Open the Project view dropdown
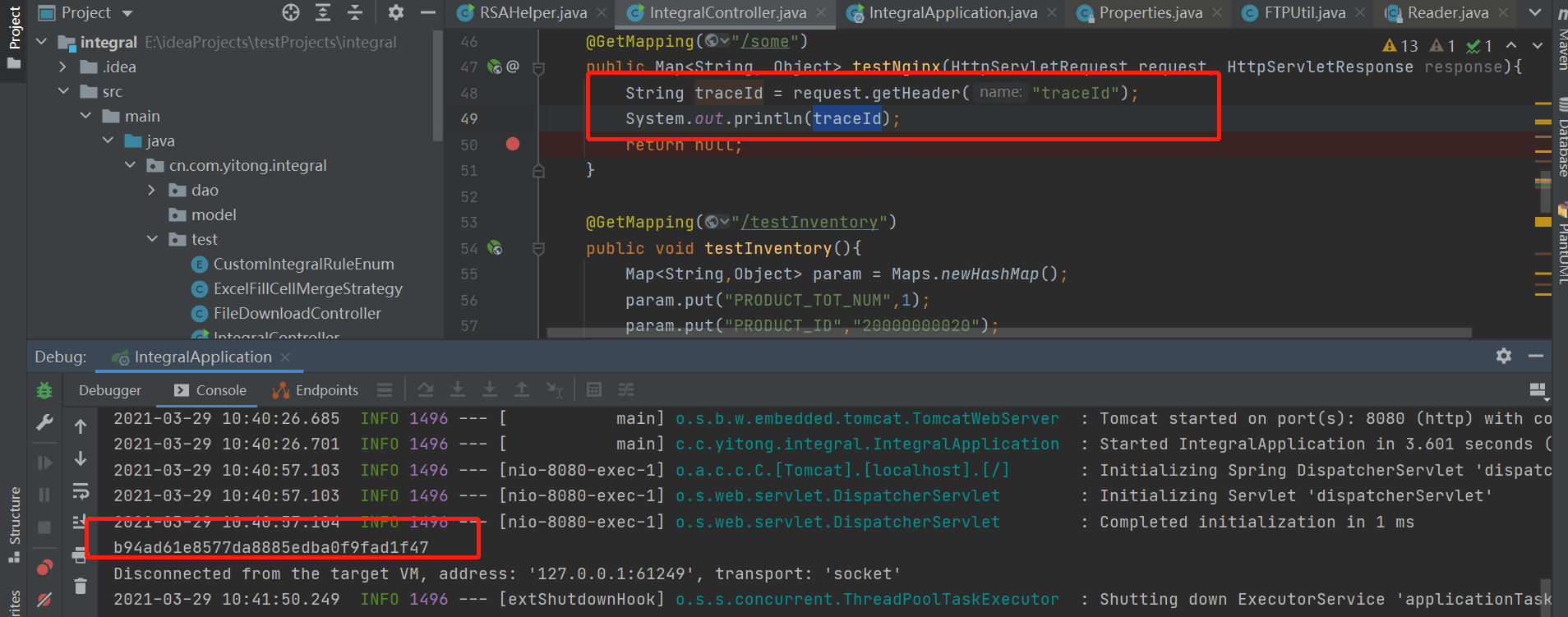The width and height of the screenshot is (1568, 617). tap(127, 13)
